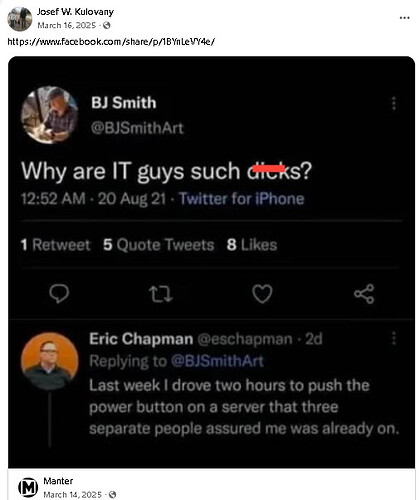
Task: Open the post options three-dot menu
Action: coord(404,18)
